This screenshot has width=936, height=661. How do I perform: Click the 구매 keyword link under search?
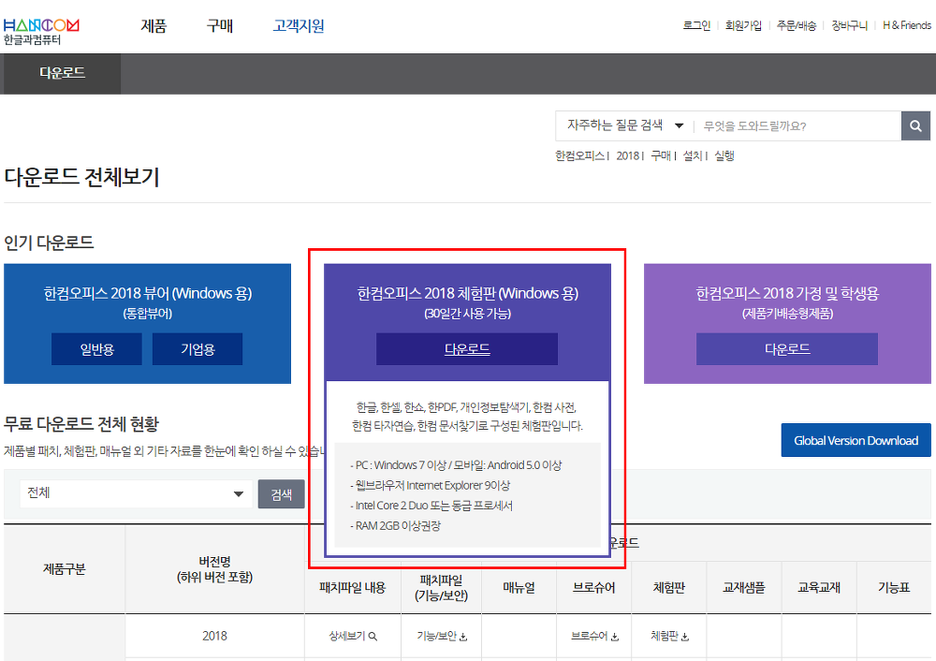pyautogui.click(x=660, y=156)
